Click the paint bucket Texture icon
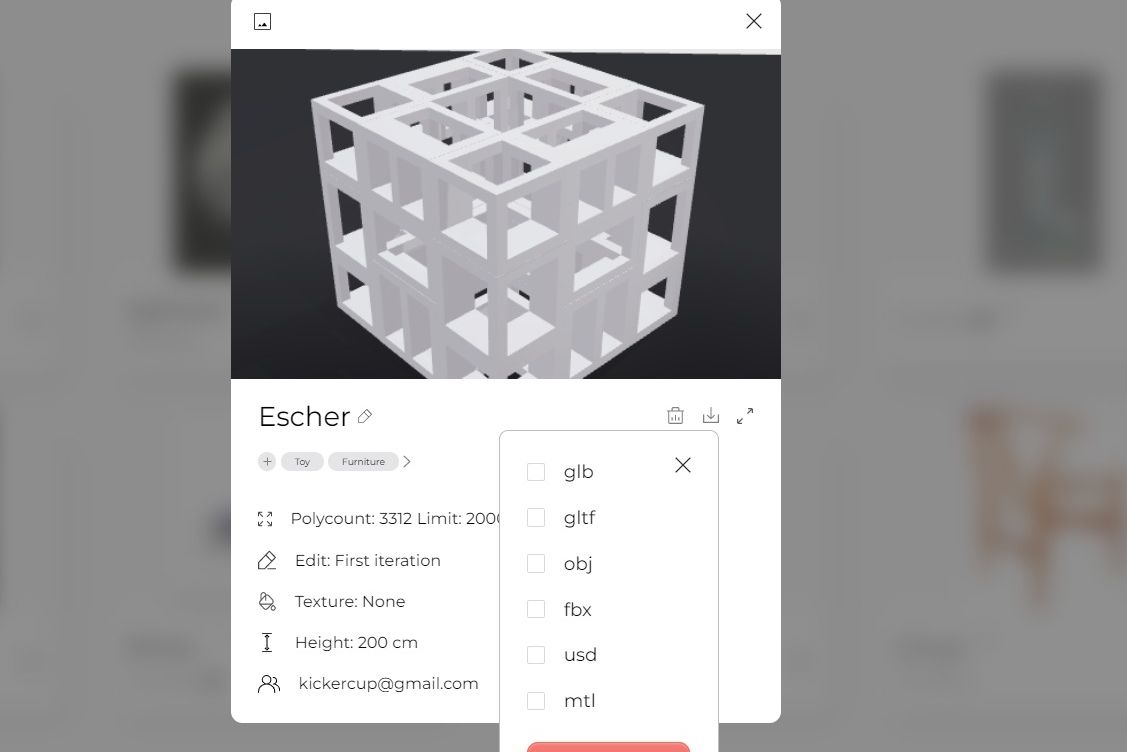Image resolution: width=1127 pixels, height=752 pixels. [267, 602]
